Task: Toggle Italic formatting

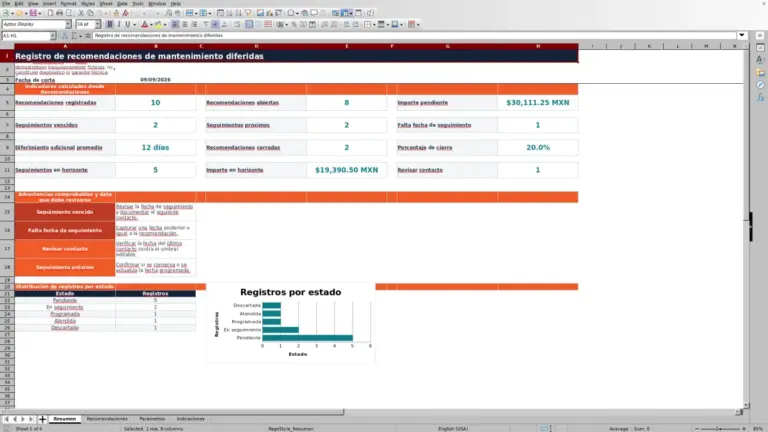Action: click(x=119, y=24)
